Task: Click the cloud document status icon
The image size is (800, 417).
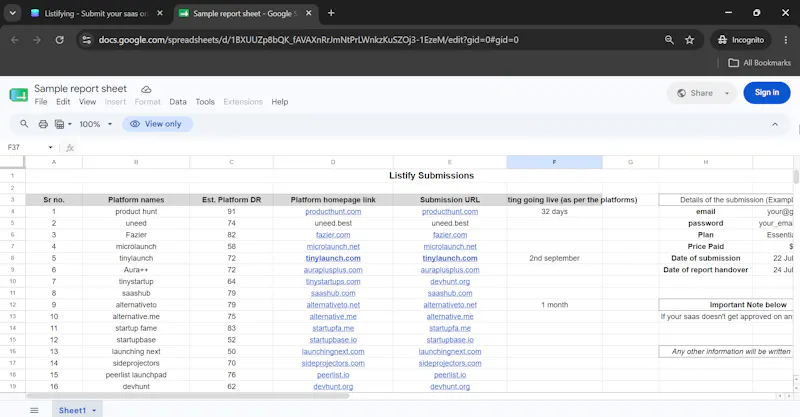Action: 146,89
